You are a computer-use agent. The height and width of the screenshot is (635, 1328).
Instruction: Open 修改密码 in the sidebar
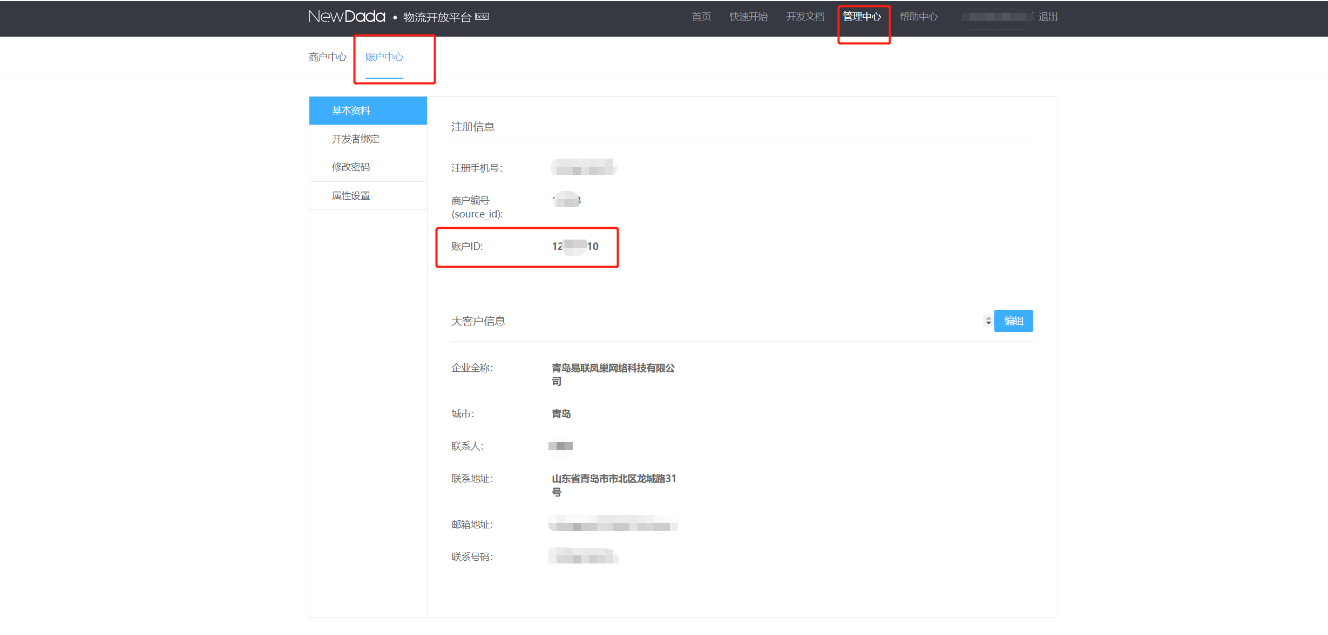[x=368, y=167]
